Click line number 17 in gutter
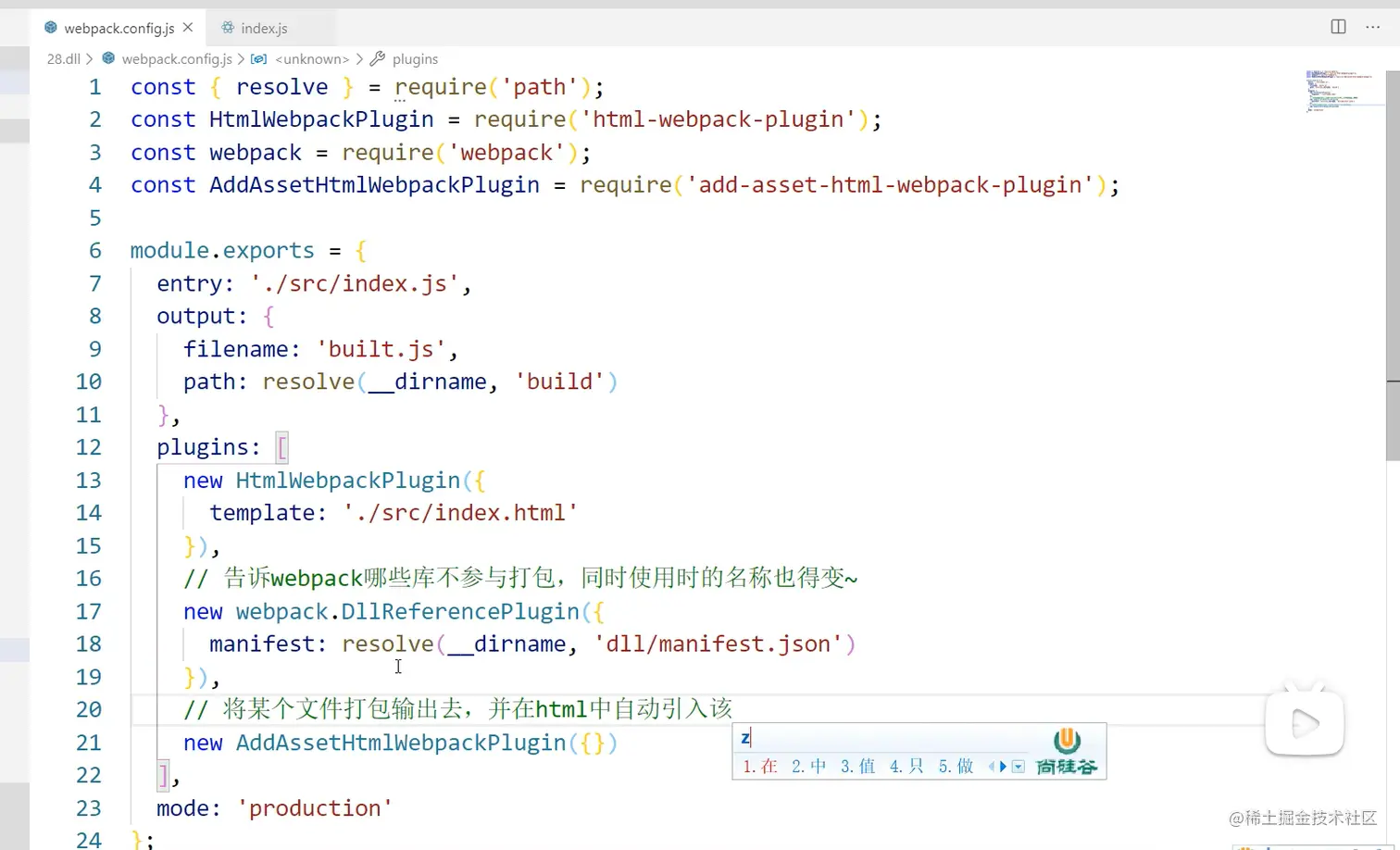Screen dimensions: 1400x850 click(89, 611)
